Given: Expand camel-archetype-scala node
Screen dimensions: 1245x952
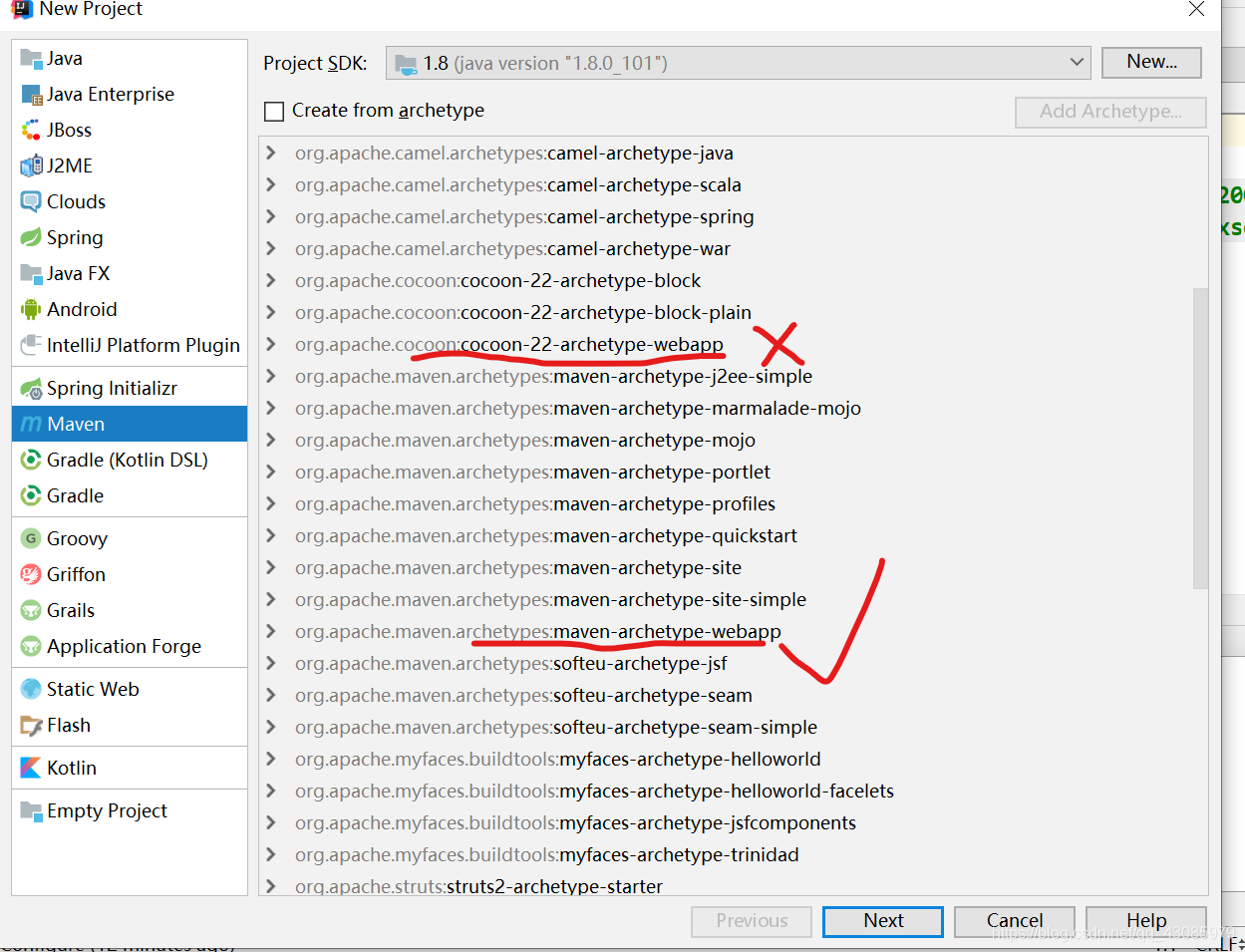Looking at the screenshot, I should click(x=270, y=184).
